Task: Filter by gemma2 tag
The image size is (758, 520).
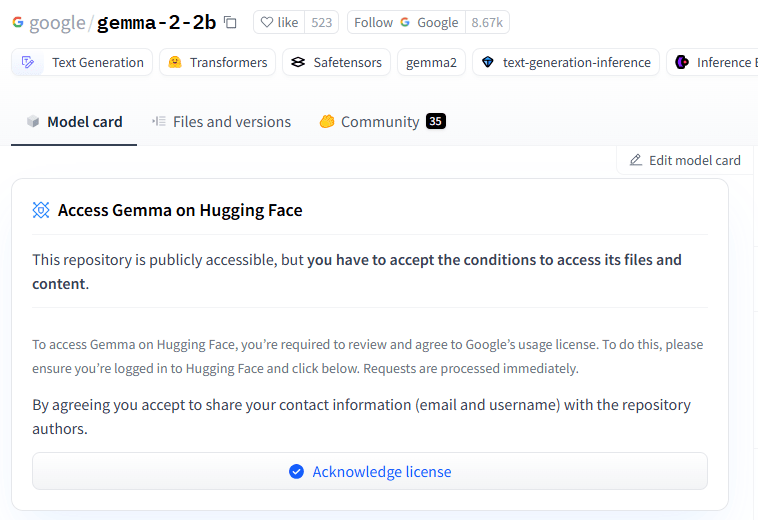Action: (x=431, y=62)
